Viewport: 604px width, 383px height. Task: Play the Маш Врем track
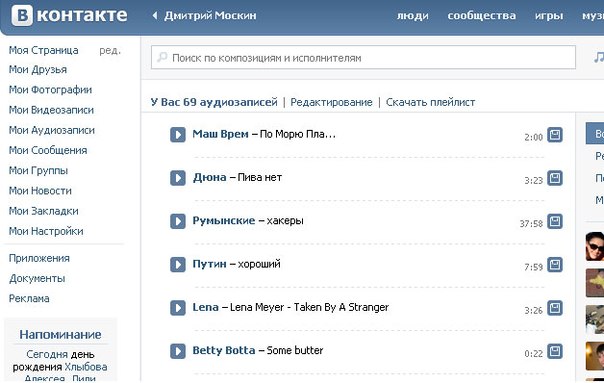point(178,135)
